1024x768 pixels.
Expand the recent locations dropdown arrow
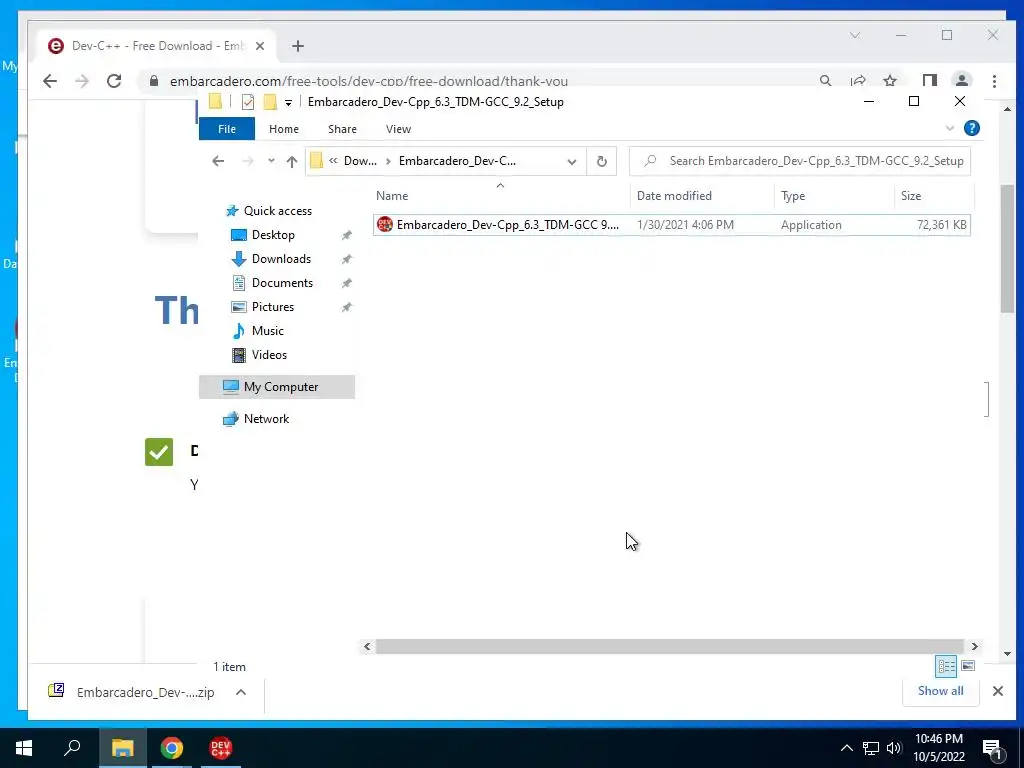click(271, 161)
